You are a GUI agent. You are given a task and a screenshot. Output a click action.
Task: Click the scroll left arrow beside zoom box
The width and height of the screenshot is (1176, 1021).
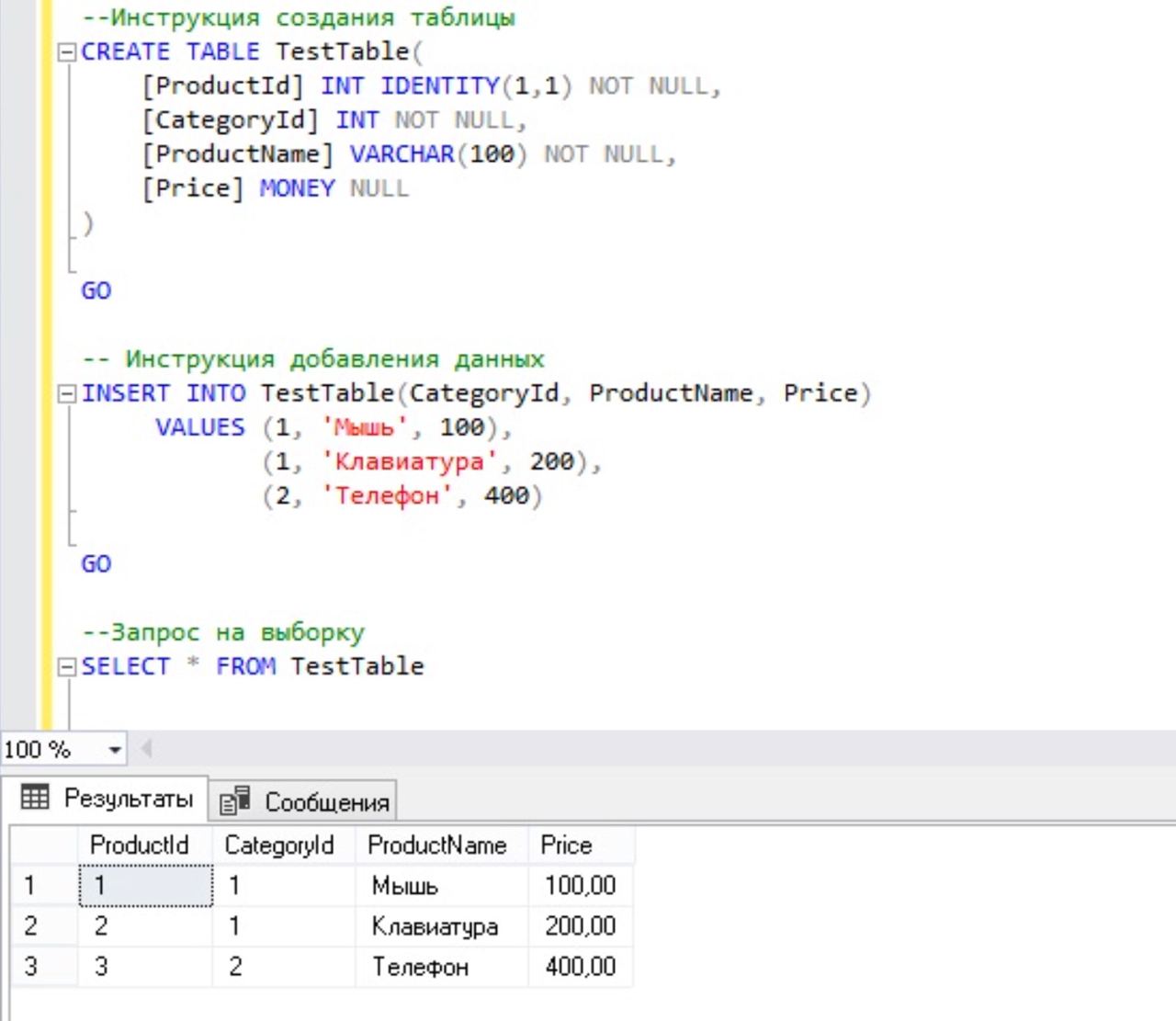(145, 749)
